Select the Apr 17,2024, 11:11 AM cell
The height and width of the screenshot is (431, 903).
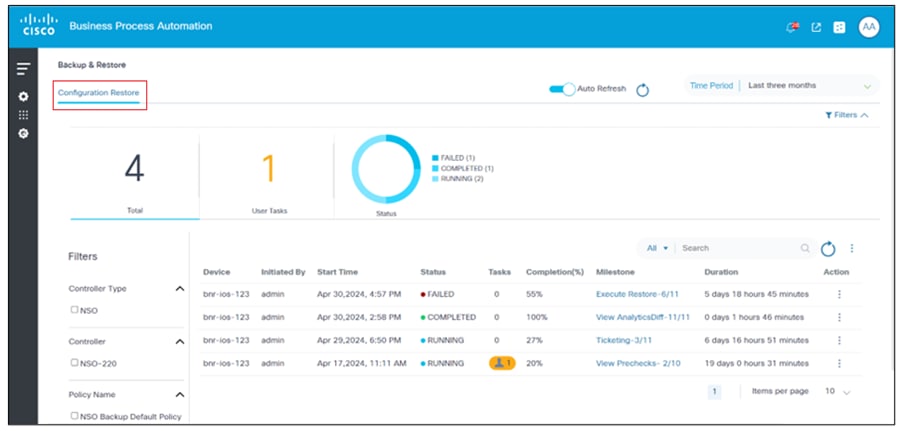click(x=362, y=363)
